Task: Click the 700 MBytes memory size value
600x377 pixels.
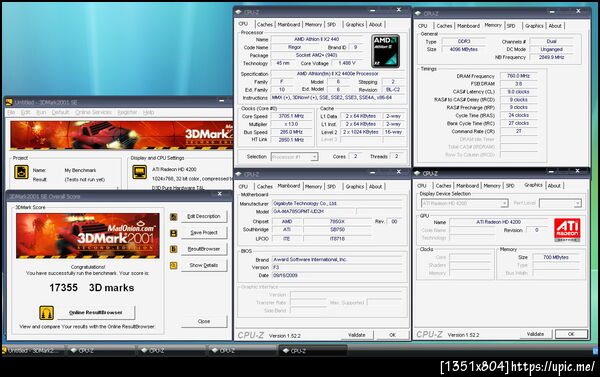Action: (556, 258)
